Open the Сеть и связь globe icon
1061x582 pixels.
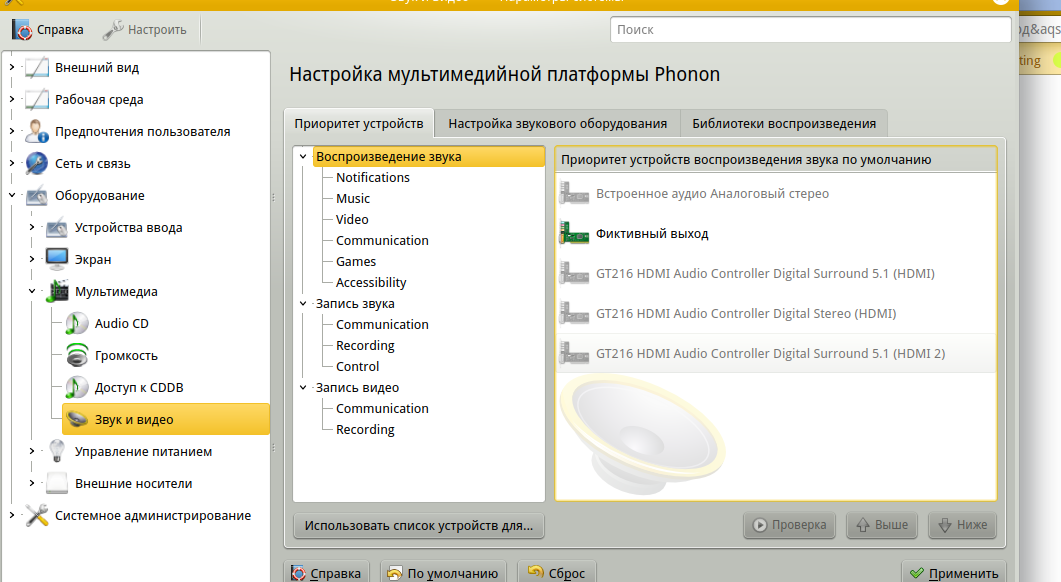pyautogui.click(x=37, y=163)
